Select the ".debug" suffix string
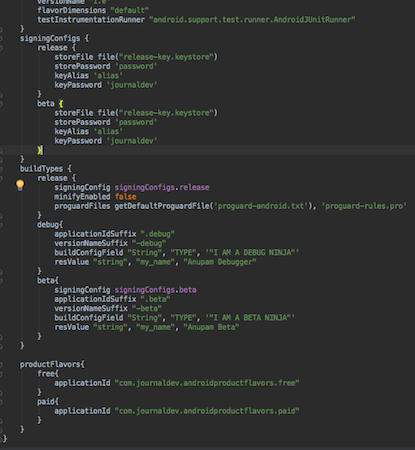Viewport: 415px width, 450px height. (158, 234)
